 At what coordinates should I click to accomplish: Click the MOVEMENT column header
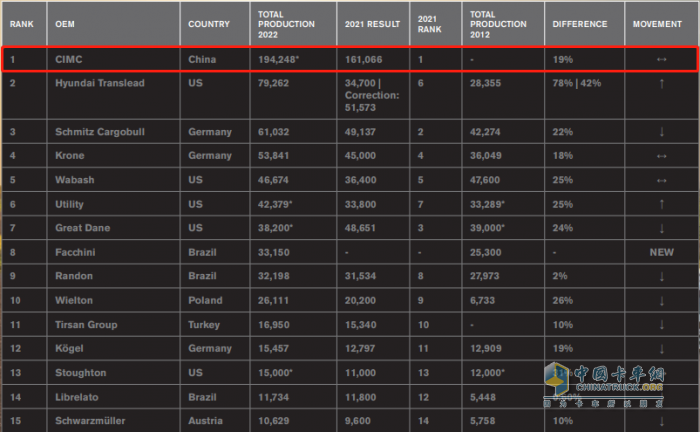[657, 23]
